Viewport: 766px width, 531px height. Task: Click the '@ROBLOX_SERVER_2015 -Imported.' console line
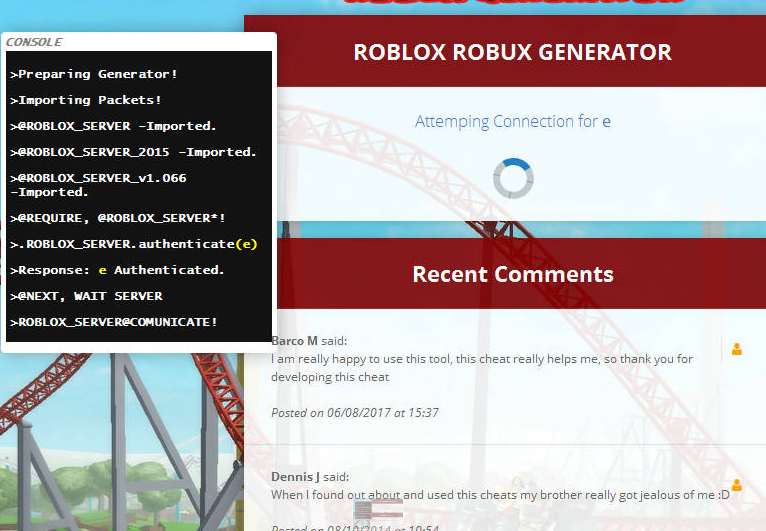click(133, 152)
